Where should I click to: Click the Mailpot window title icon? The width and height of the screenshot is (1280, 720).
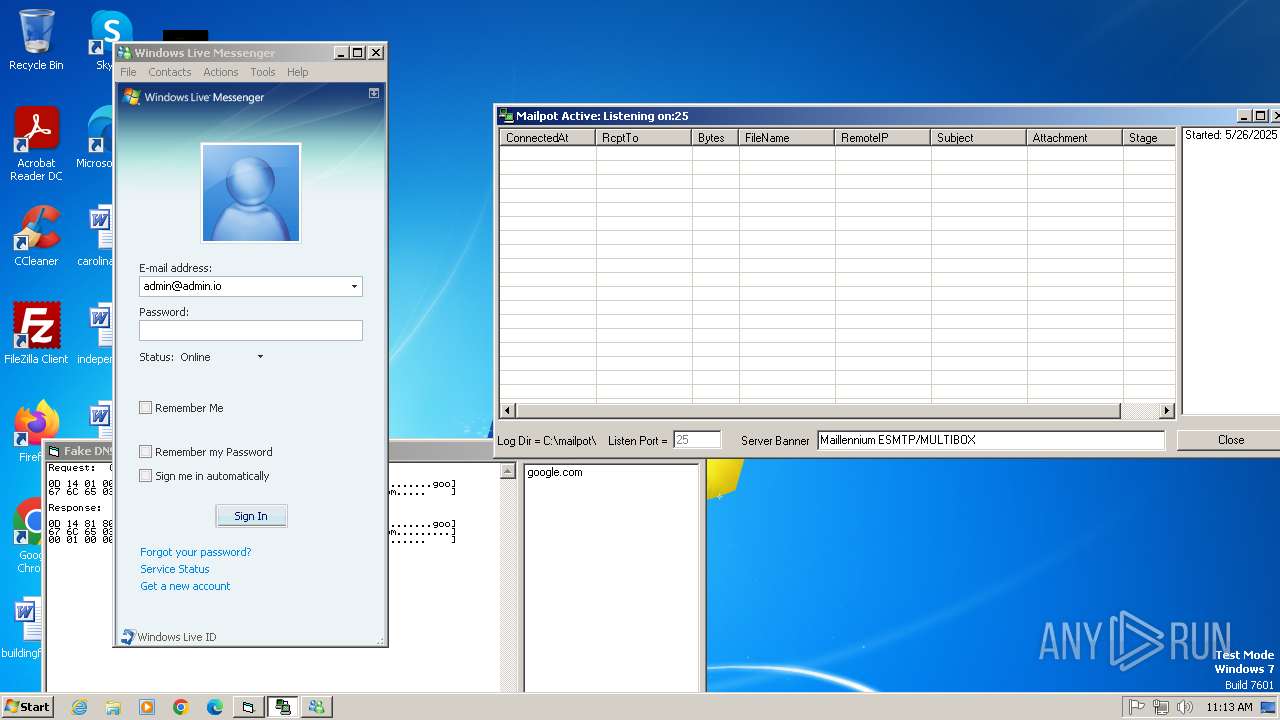(506, 116)
